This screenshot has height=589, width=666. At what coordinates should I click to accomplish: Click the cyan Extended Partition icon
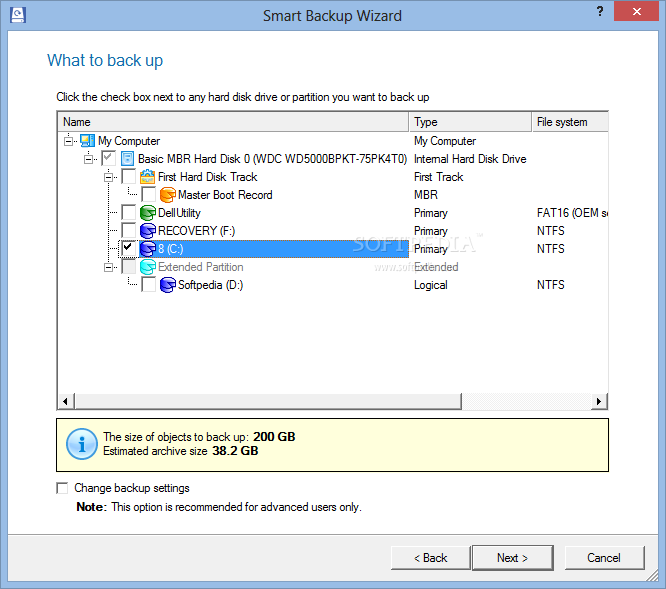(147, 267)
